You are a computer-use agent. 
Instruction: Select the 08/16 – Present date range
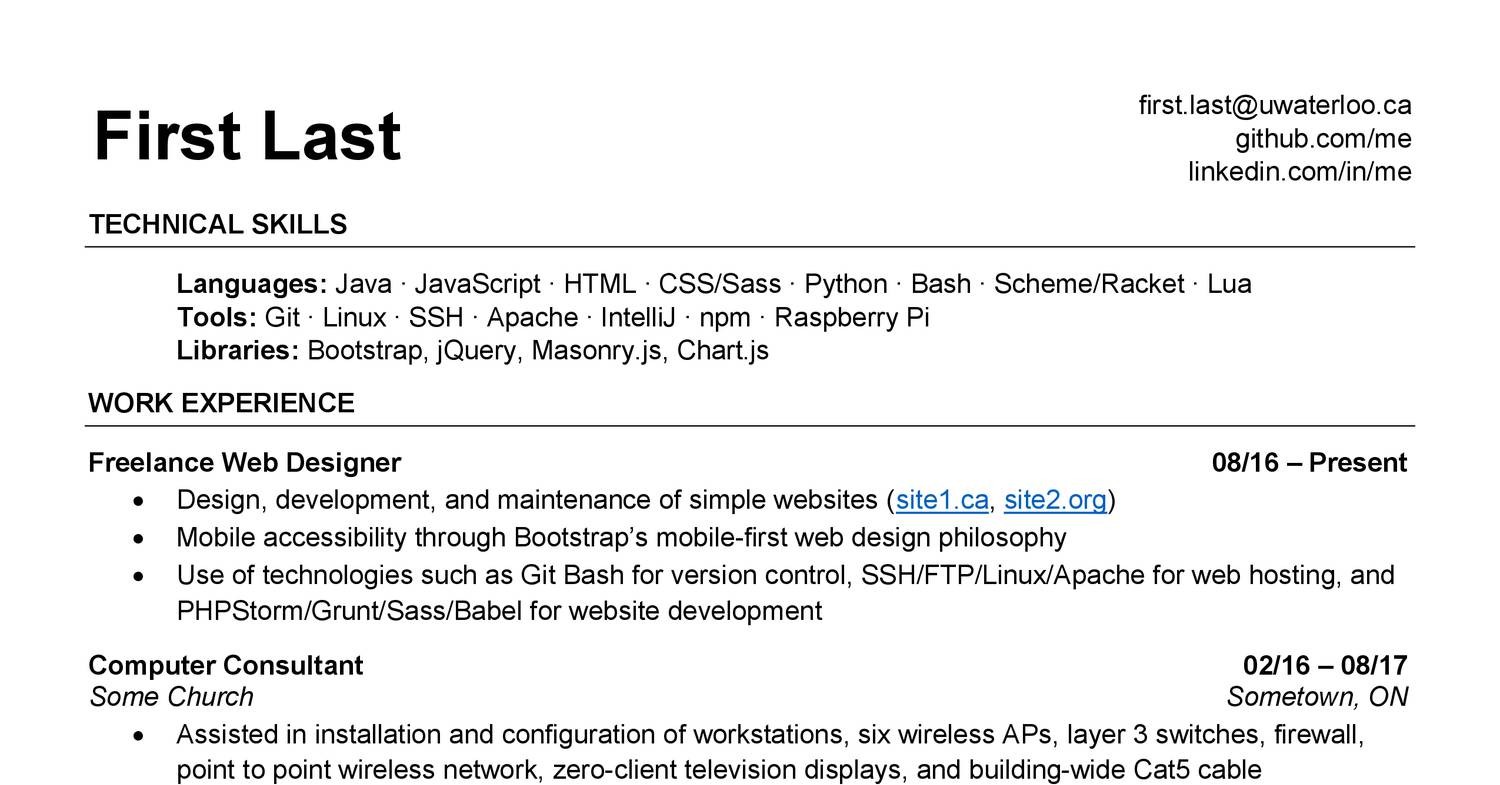[x=1309, y=462]
